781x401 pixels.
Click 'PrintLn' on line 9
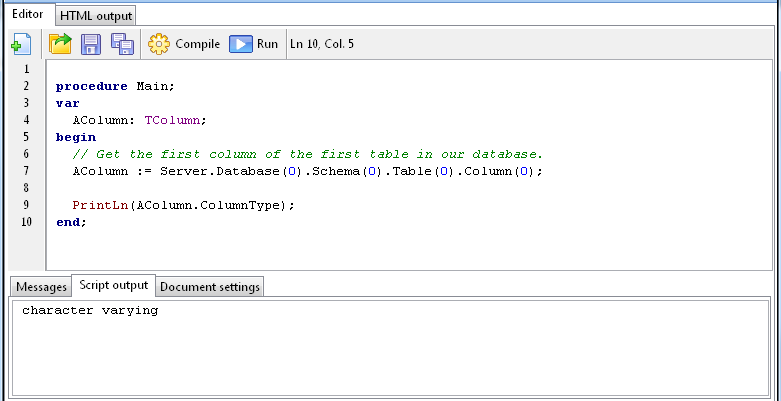(x=100, y=205)
